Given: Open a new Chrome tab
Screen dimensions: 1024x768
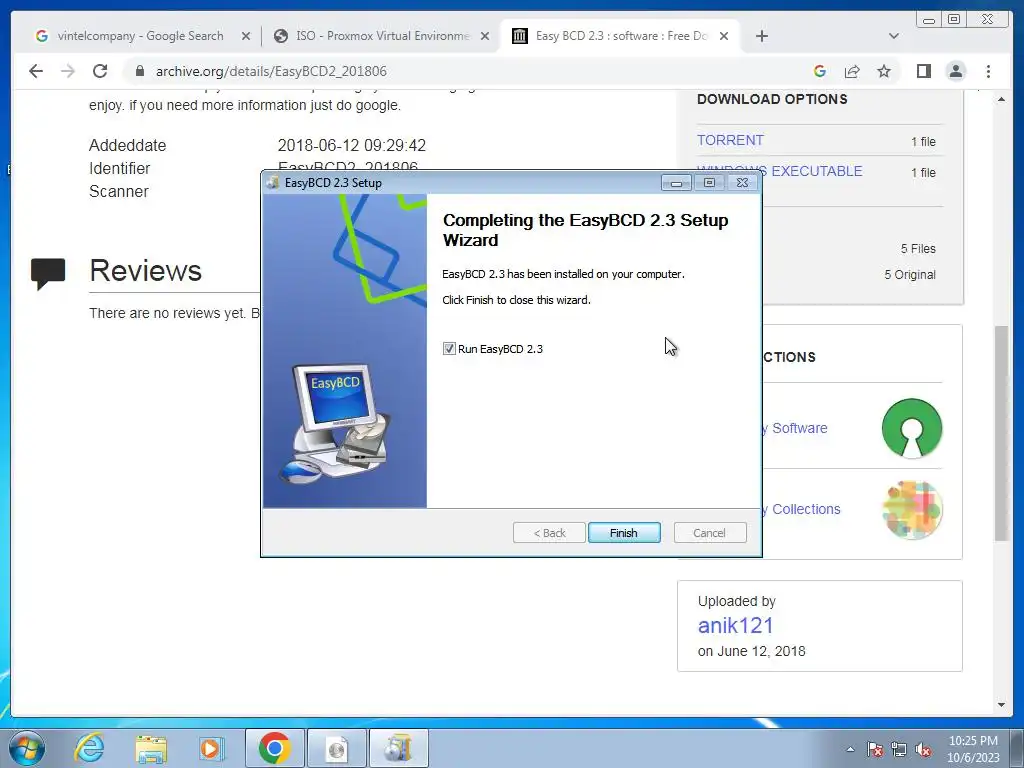Looking at the screenshot, I should (761, 36).
